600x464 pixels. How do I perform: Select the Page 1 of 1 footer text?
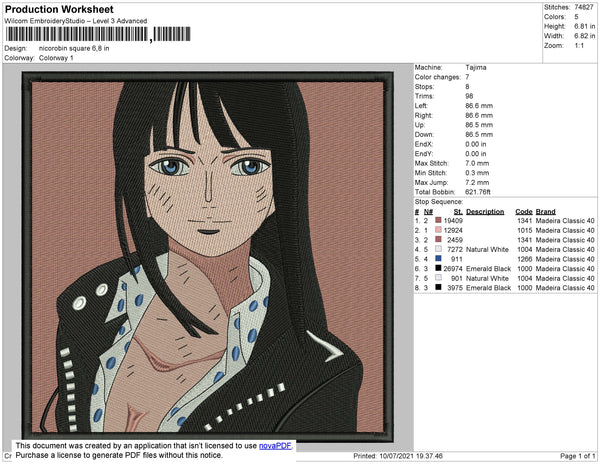tap(578, 456)
